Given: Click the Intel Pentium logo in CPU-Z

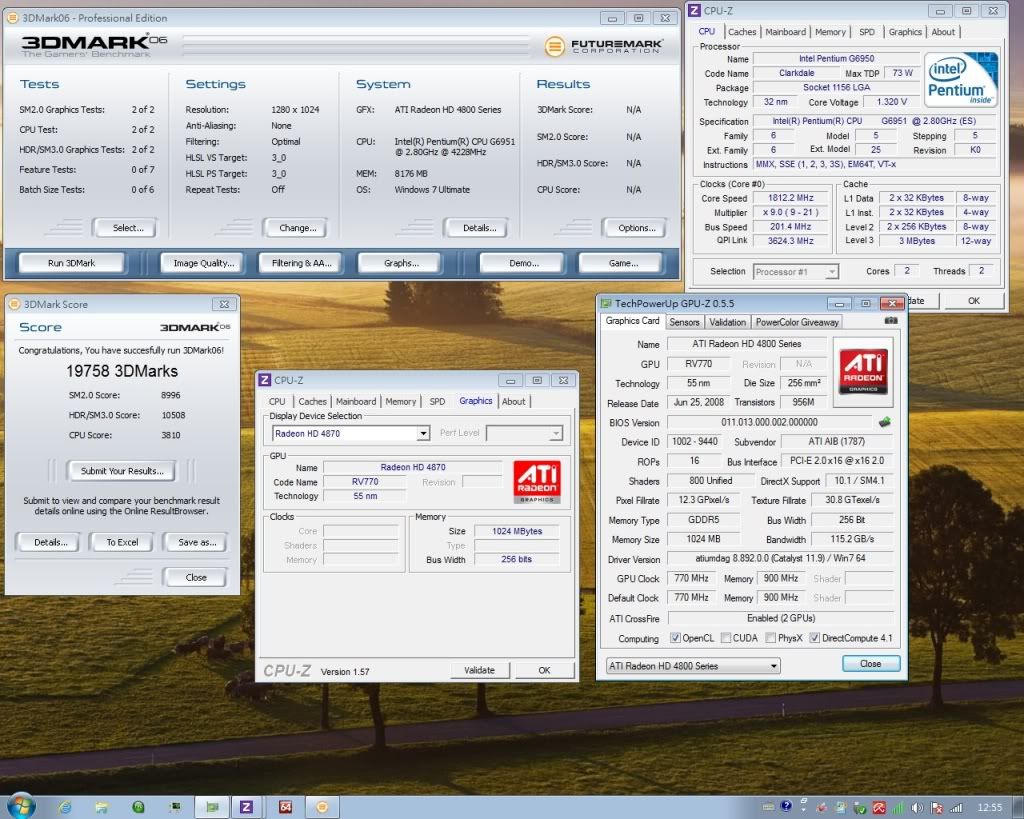Looking at the screenshot, I should [x=959, y=80].
